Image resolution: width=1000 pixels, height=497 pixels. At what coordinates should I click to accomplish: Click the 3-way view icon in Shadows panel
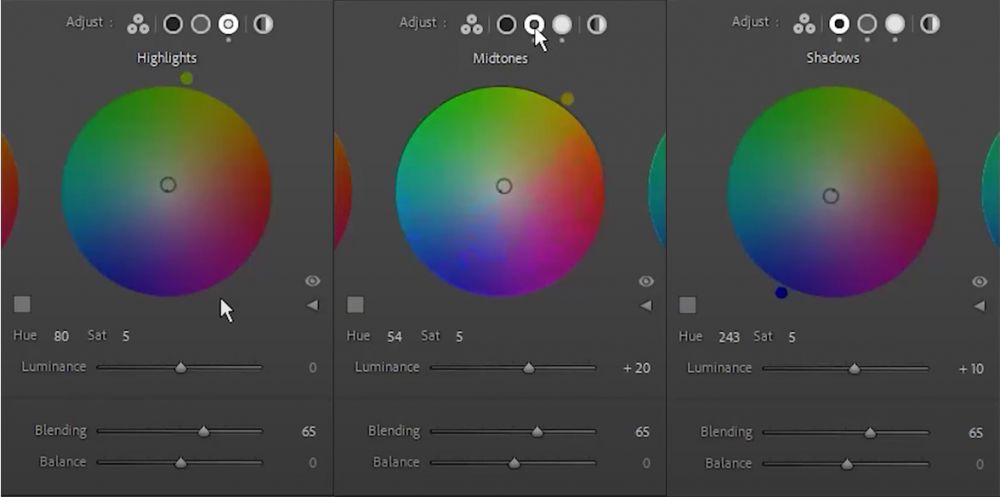(x=804, y=23)
